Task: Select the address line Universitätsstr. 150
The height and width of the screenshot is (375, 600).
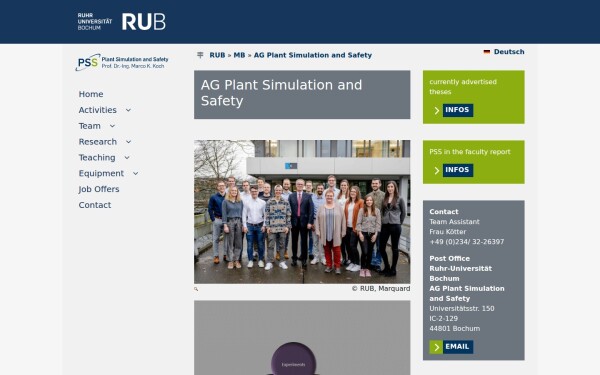Action: [x=461, y=308]
